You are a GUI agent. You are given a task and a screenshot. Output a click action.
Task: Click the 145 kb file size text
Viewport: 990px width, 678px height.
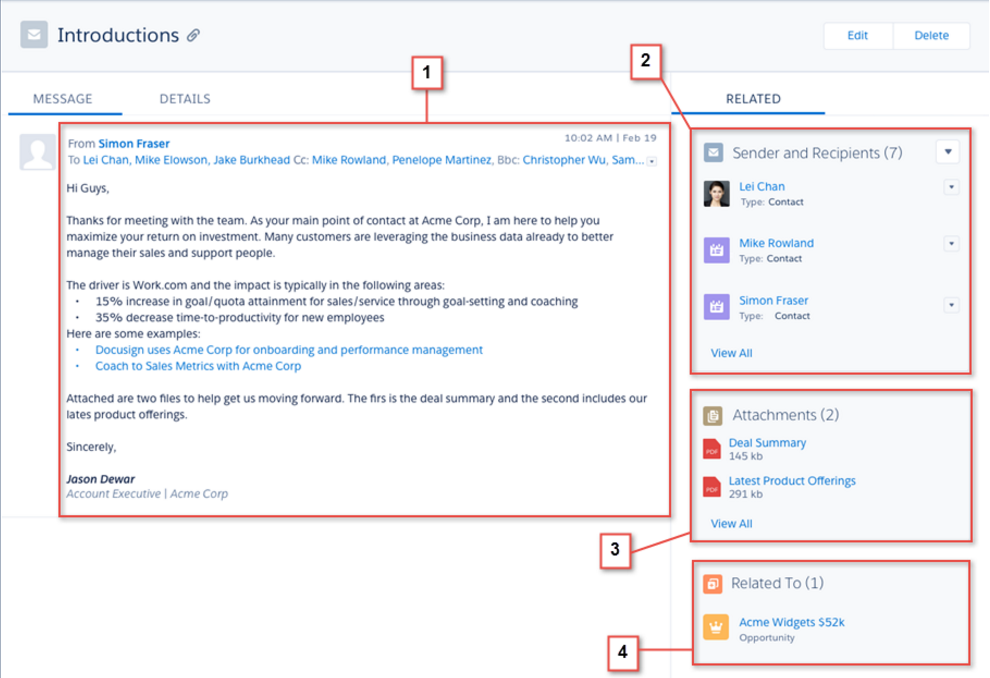coord(746,456)
